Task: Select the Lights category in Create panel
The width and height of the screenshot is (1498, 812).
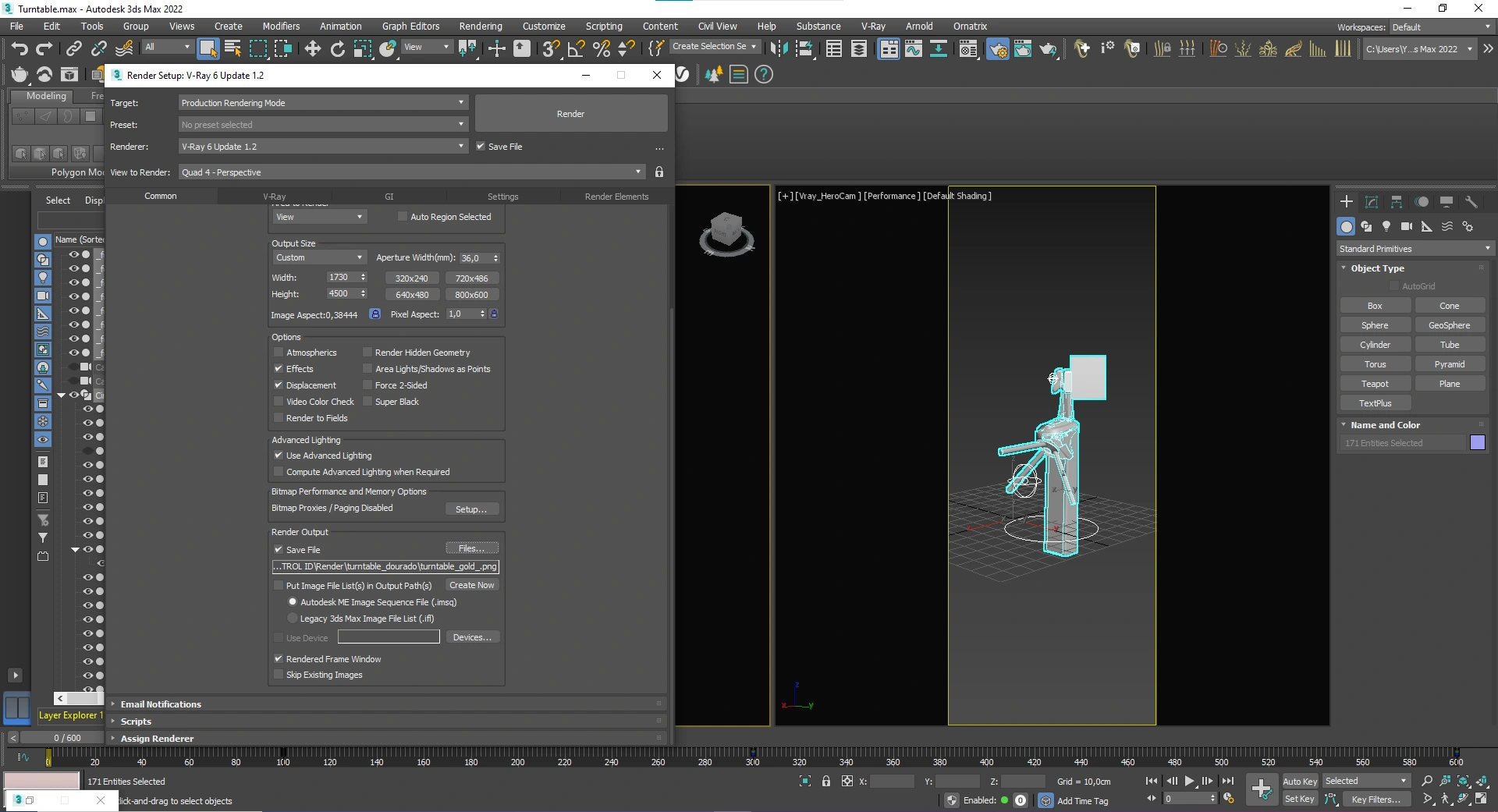Action: coord(1386,226)
